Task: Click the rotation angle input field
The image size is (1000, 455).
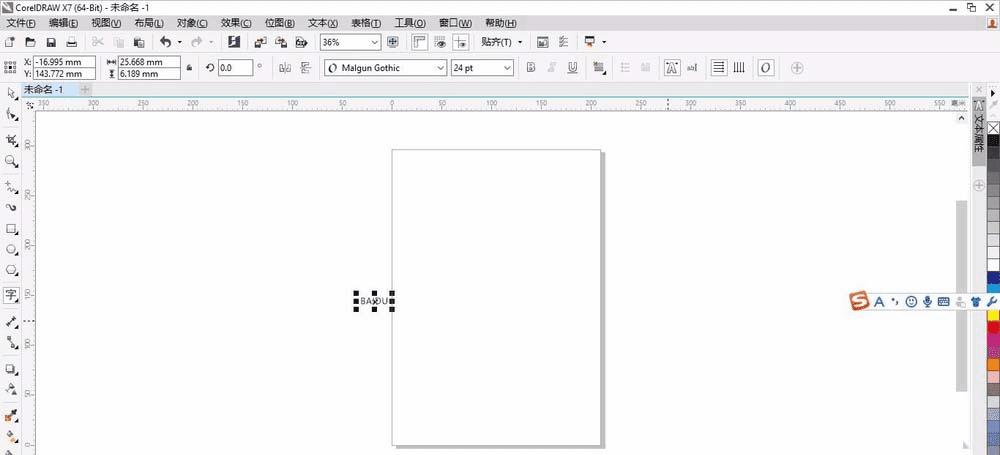Action: (235, 68)
